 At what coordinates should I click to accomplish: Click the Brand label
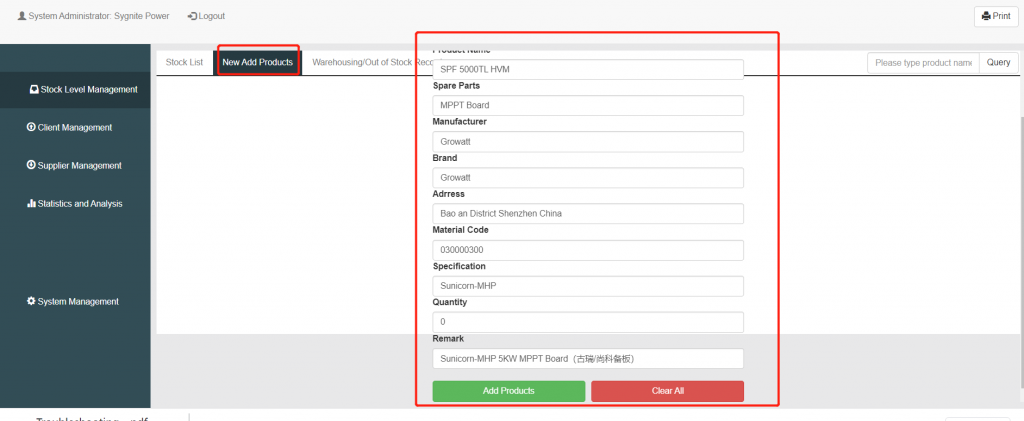(445, 158)
